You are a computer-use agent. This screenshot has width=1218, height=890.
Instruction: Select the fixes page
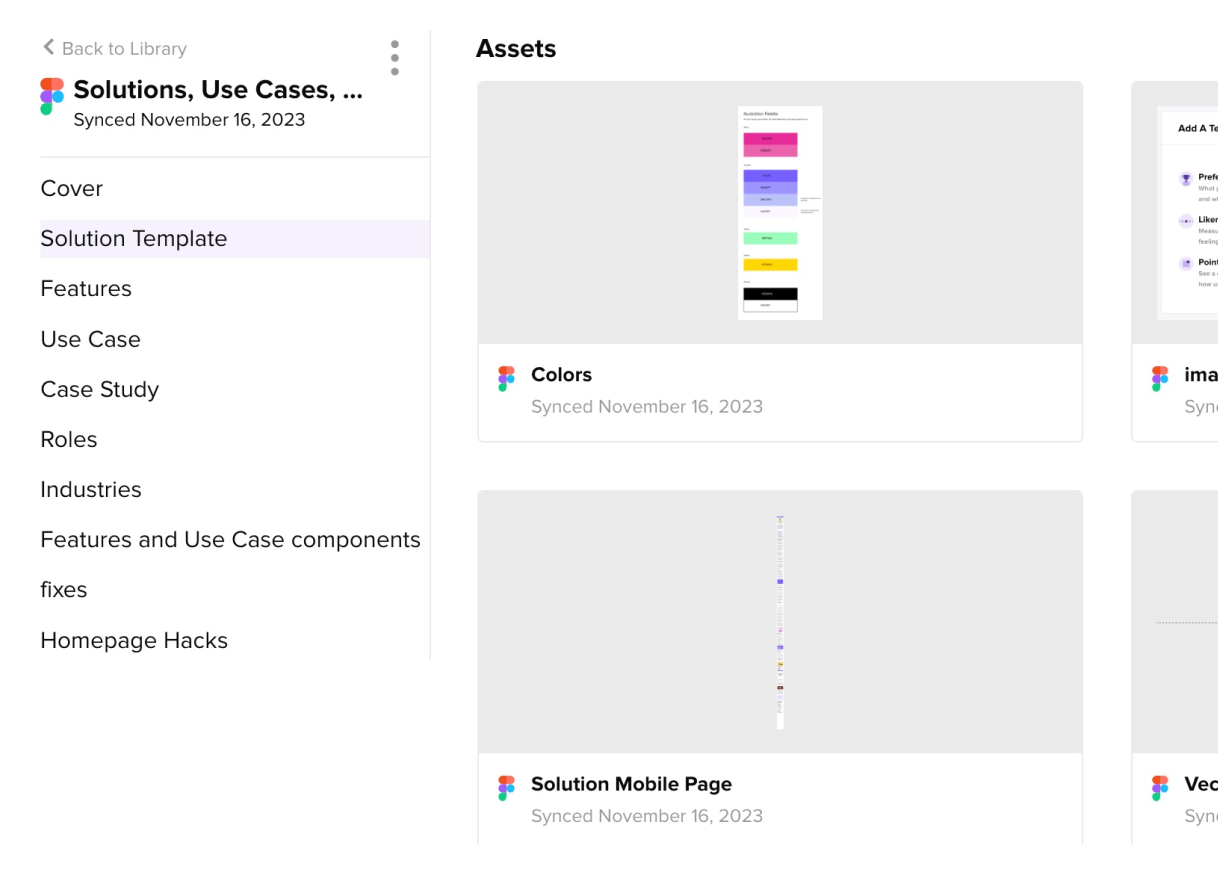pyautogui.click(x=64, y=589)
